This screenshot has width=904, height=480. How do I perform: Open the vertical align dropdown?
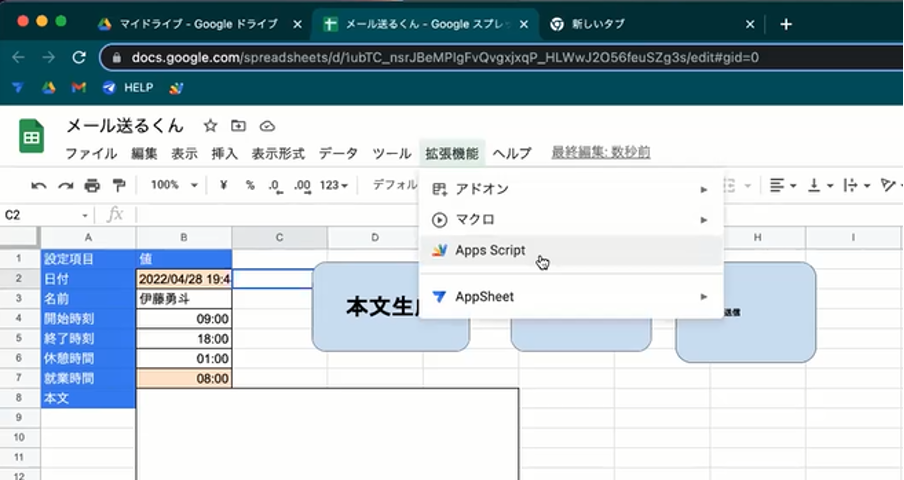point(820,186)
